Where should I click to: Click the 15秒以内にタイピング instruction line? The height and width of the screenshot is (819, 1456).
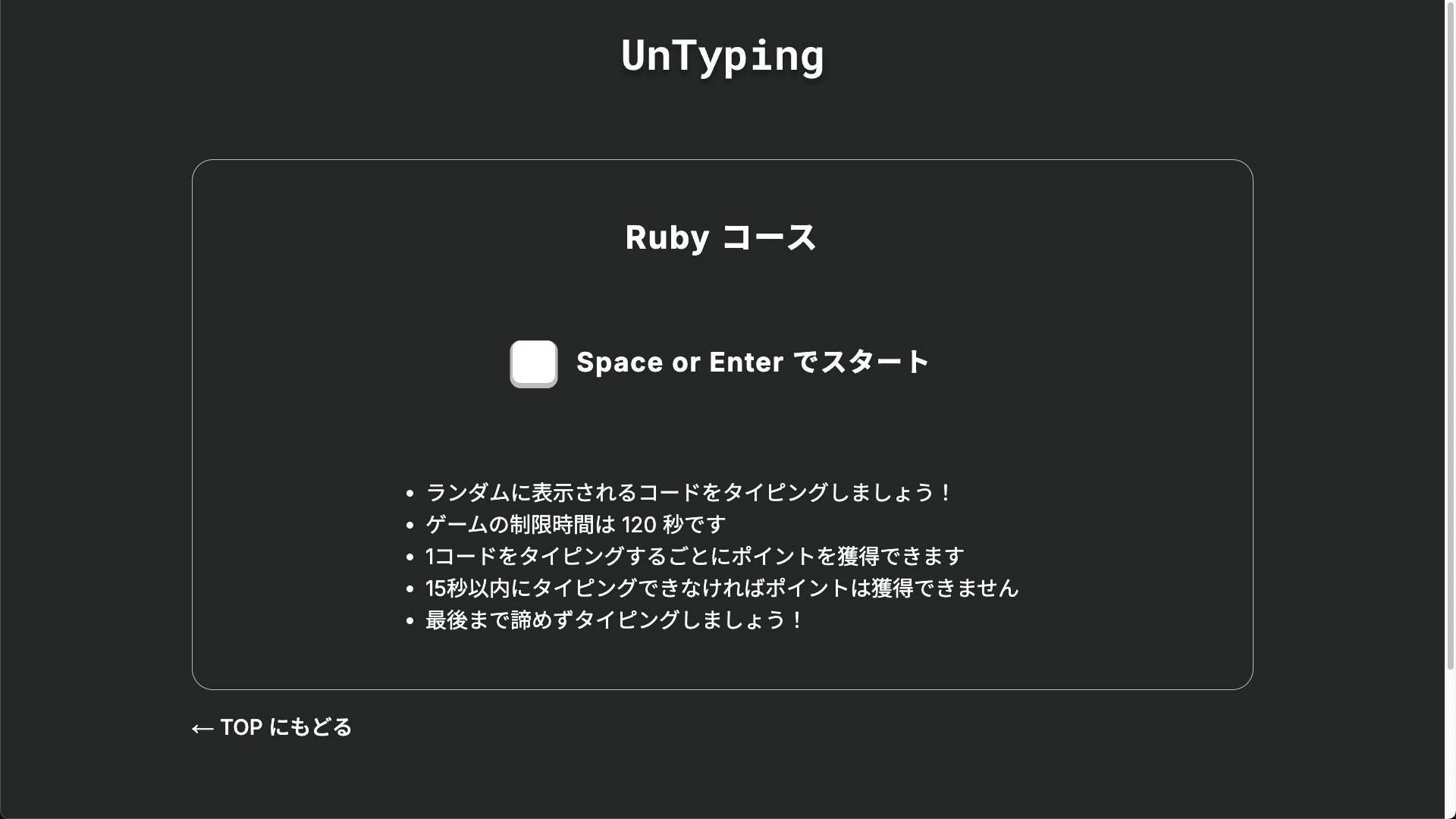(x=721, y=588)
